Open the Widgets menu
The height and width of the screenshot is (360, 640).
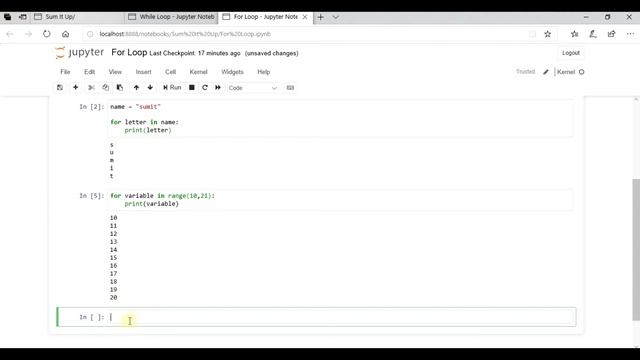tap(232, 72)
